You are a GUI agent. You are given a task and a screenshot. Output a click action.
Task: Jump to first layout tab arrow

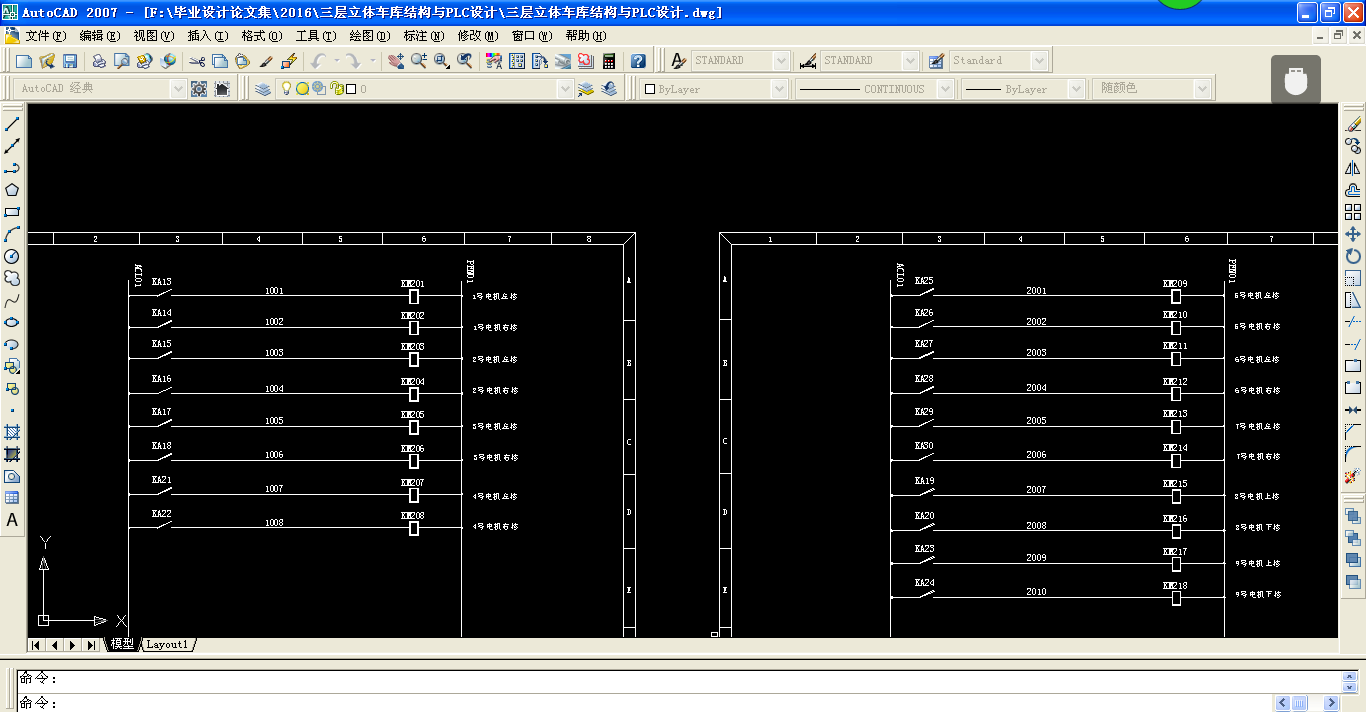click(x=36, y=645)
